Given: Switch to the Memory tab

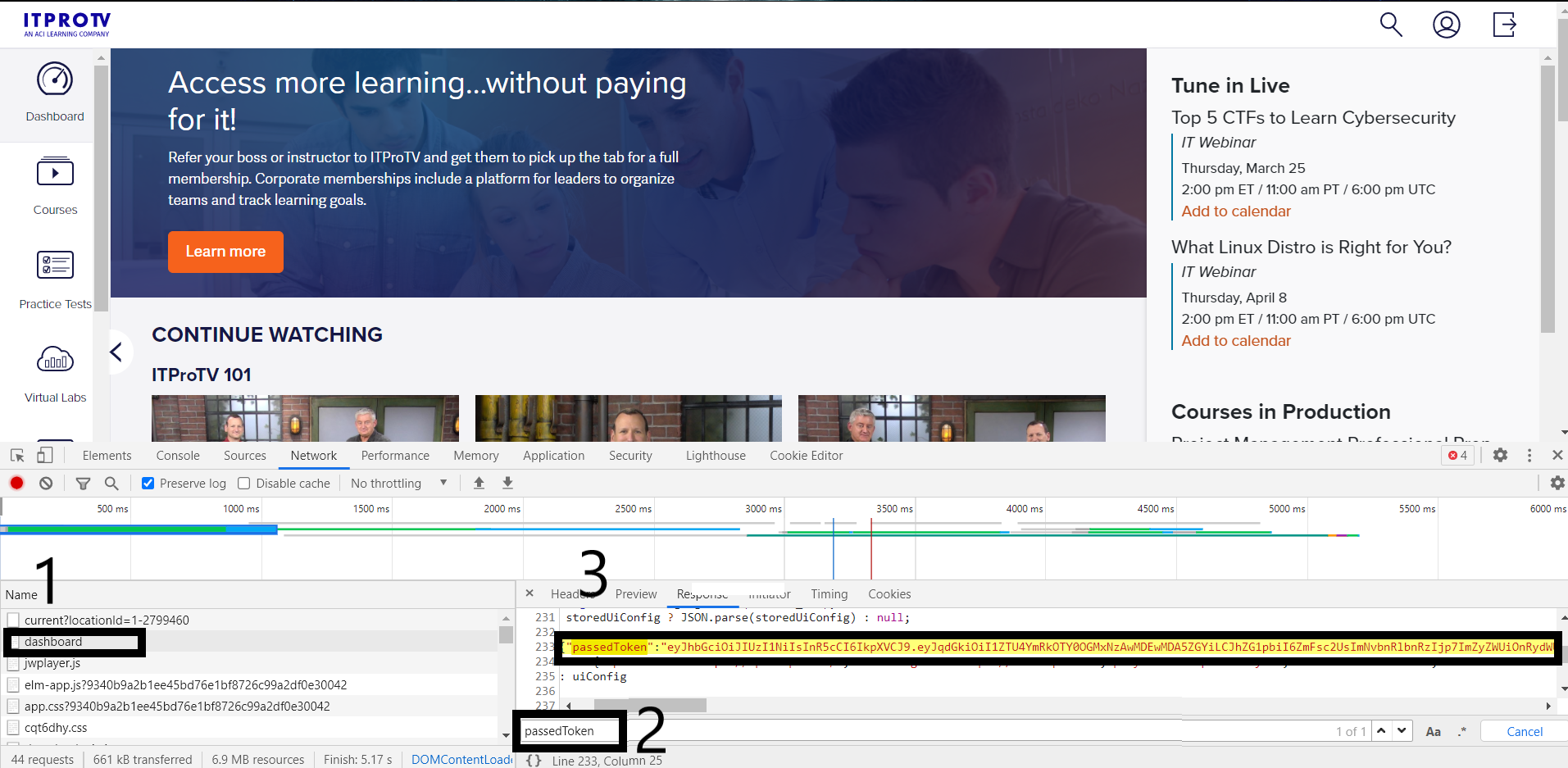Looking at the screenshot, I should click(x=476, y=456).
